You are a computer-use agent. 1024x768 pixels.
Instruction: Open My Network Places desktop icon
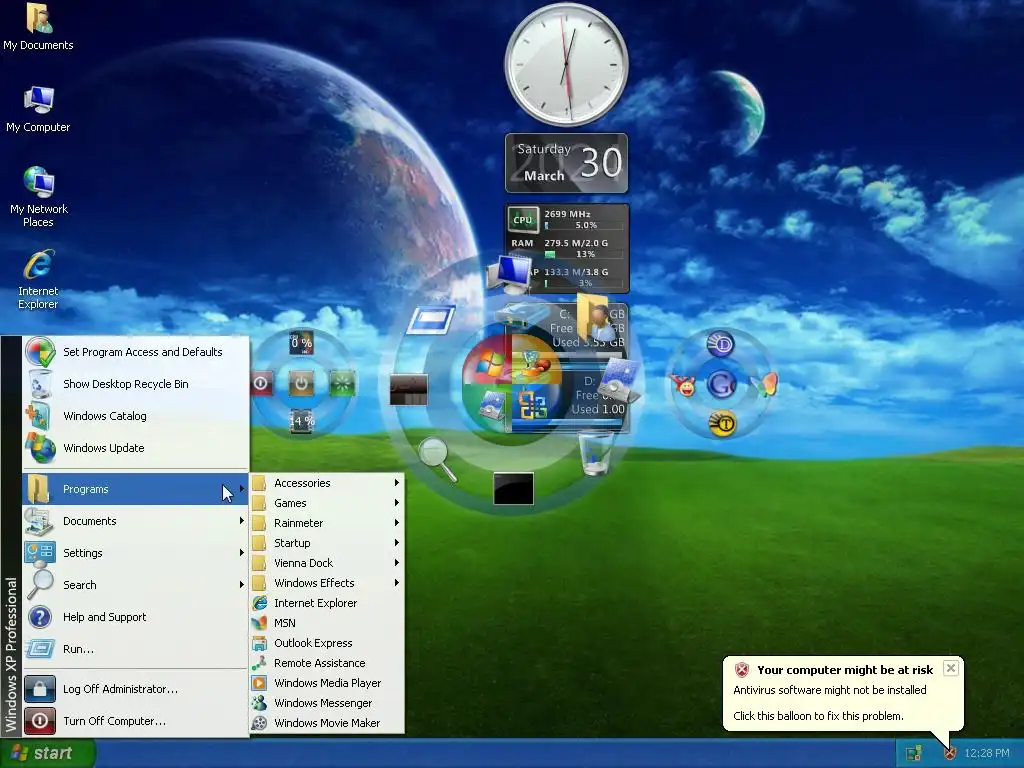39,197
